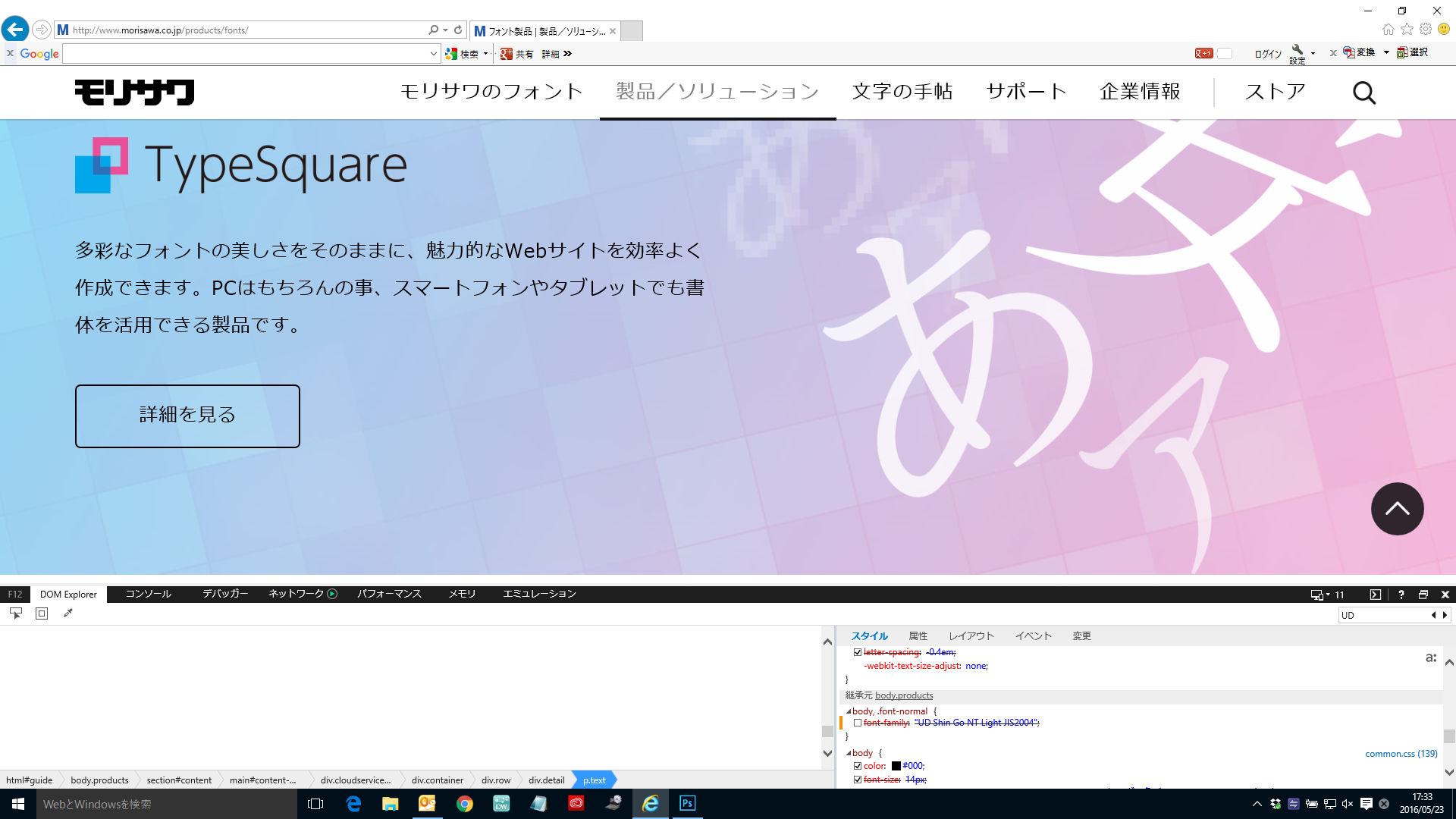
Task: Open the 検索 button dropdown arrow
Action: 485,54
